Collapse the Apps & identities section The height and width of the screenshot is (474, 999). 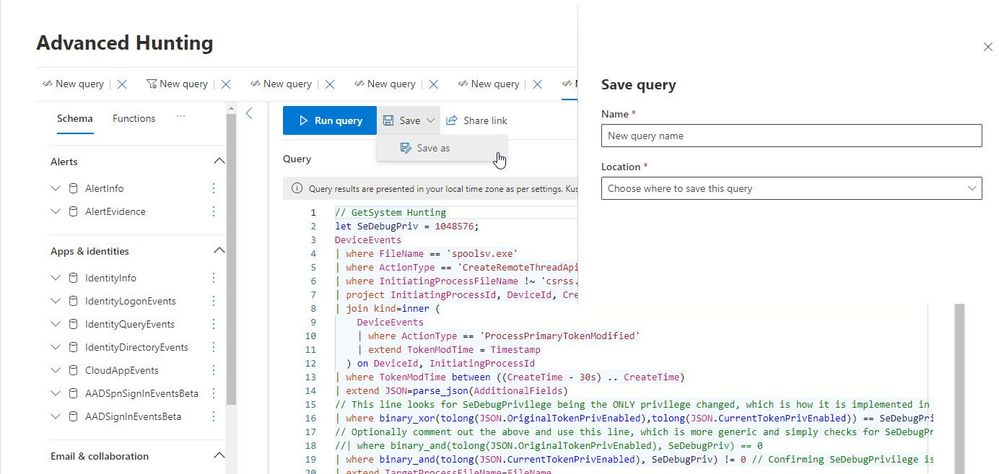coord(219,251)
